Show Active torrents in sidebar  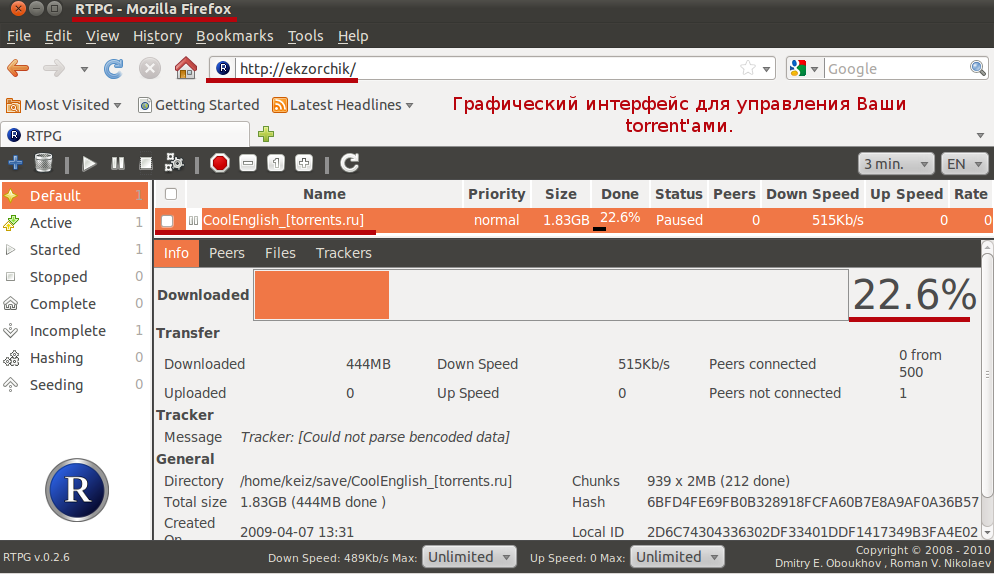74,223
